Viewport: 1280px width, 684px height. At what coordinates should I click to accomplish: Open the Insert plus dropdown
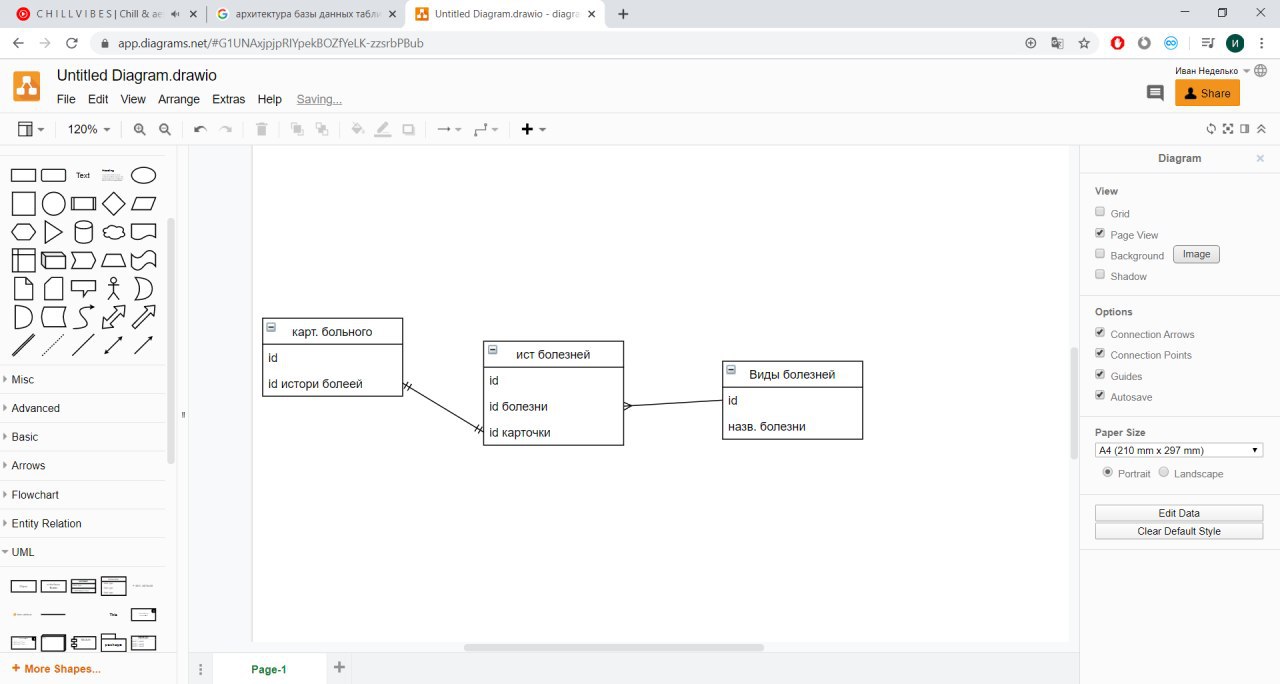point(534,129)
